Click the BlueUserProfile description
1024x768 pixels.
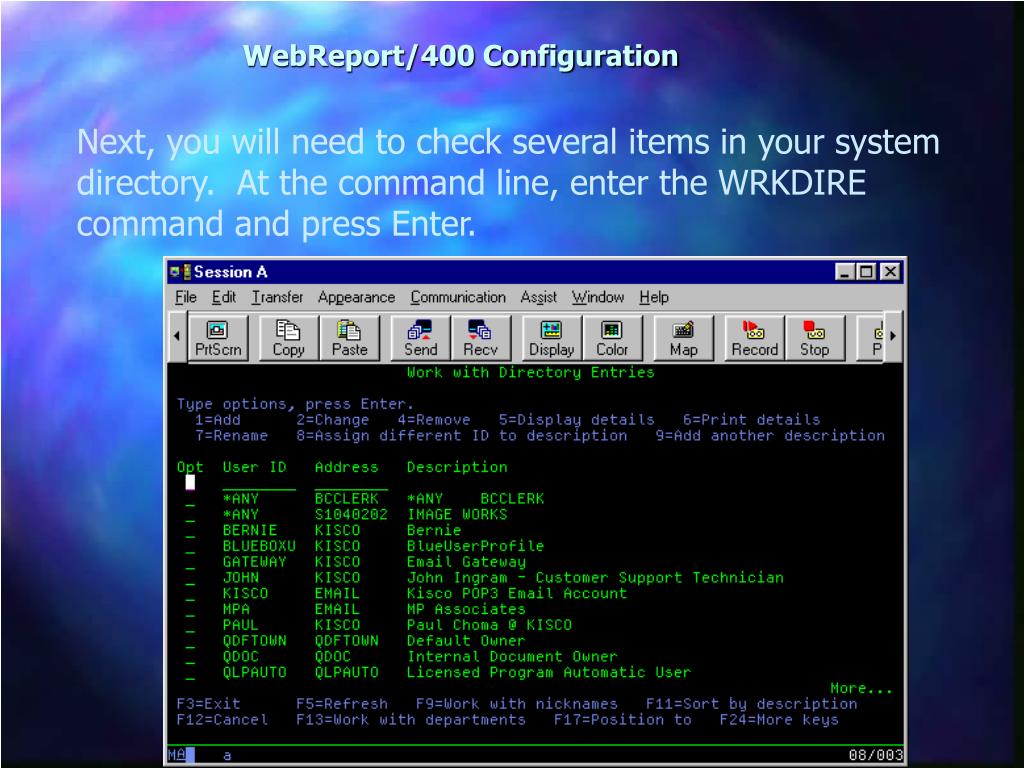click(x=475, y=546)
